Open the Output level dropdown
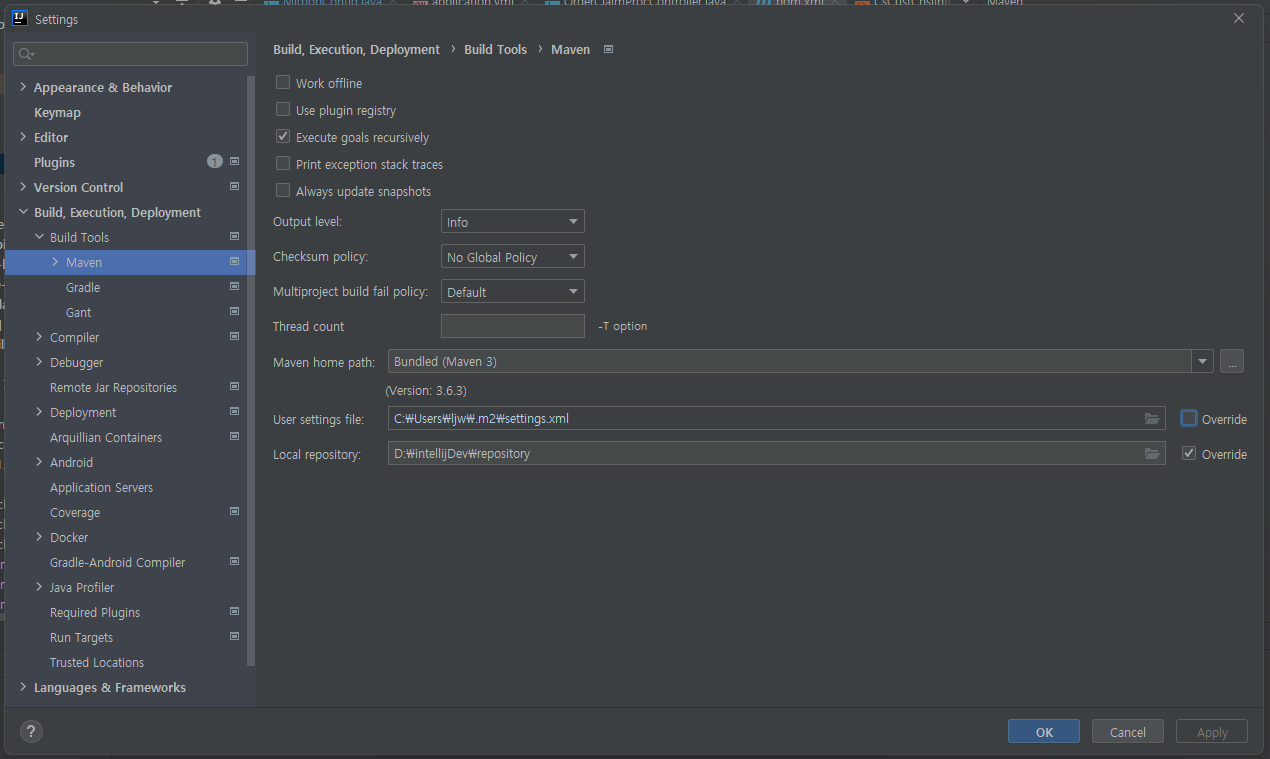The width and height of the screenshot is (1270, 759). click(512, 222)
